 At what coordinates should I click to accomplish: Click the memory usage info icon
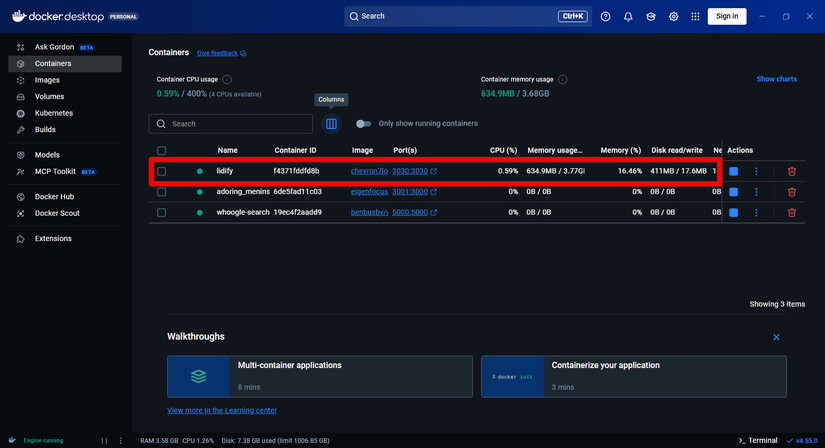(562, 79)
